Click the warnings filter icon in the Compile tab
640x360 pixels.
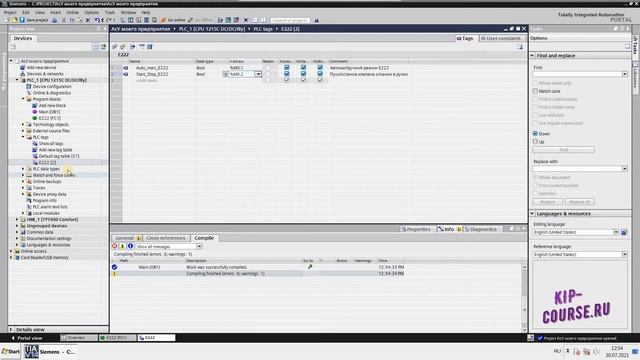pyautogui.click(x=122, y=246)
